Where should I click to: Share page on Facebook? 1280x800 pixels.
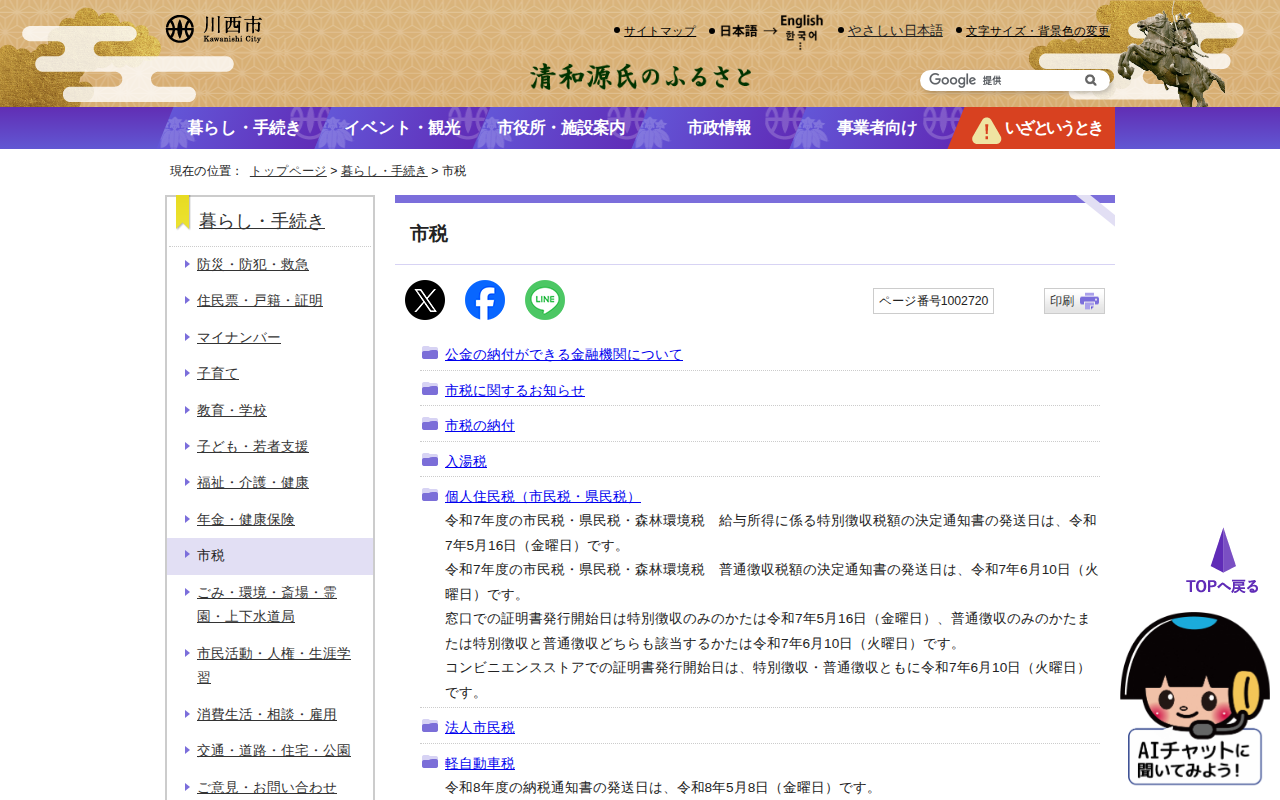(x=485, y=300)
